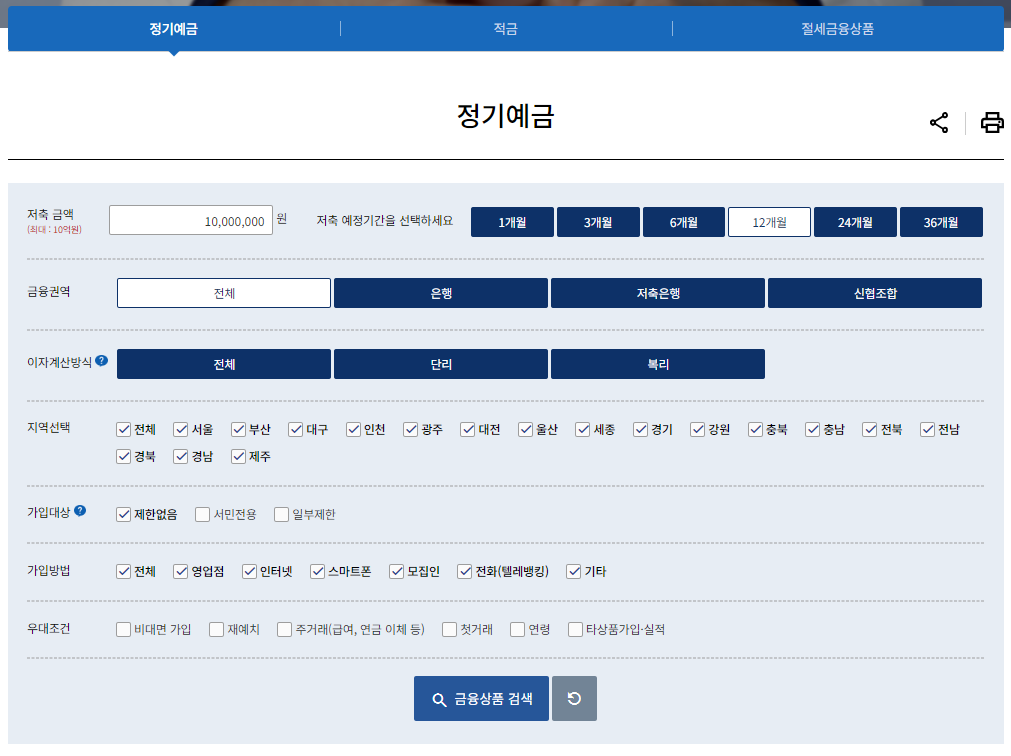1011x756 pixels.
Task: Uncheck the 영업점 checkbox
Action: [181, 572]
